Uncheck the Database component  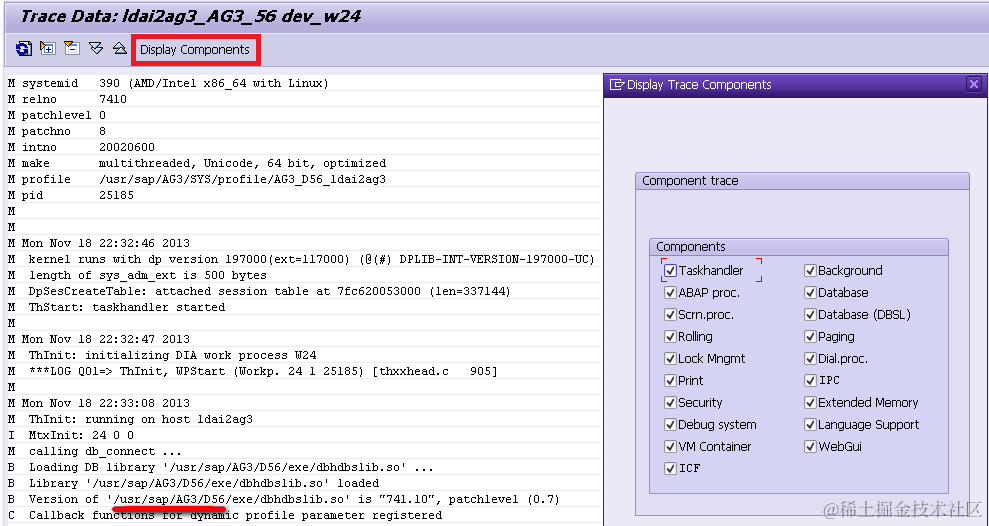tap(811, 293)
